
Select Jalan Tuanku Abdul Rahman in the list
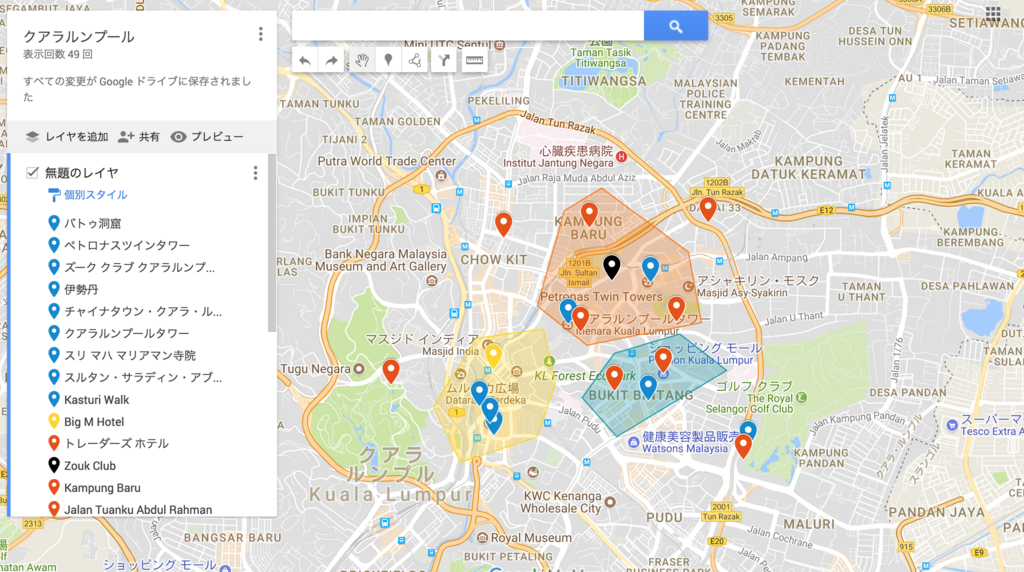coord(140,509)
